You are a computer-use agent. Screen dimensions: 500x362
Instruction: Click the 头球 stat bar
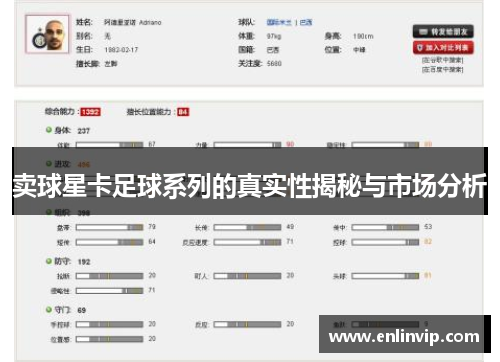coord(385,276)
